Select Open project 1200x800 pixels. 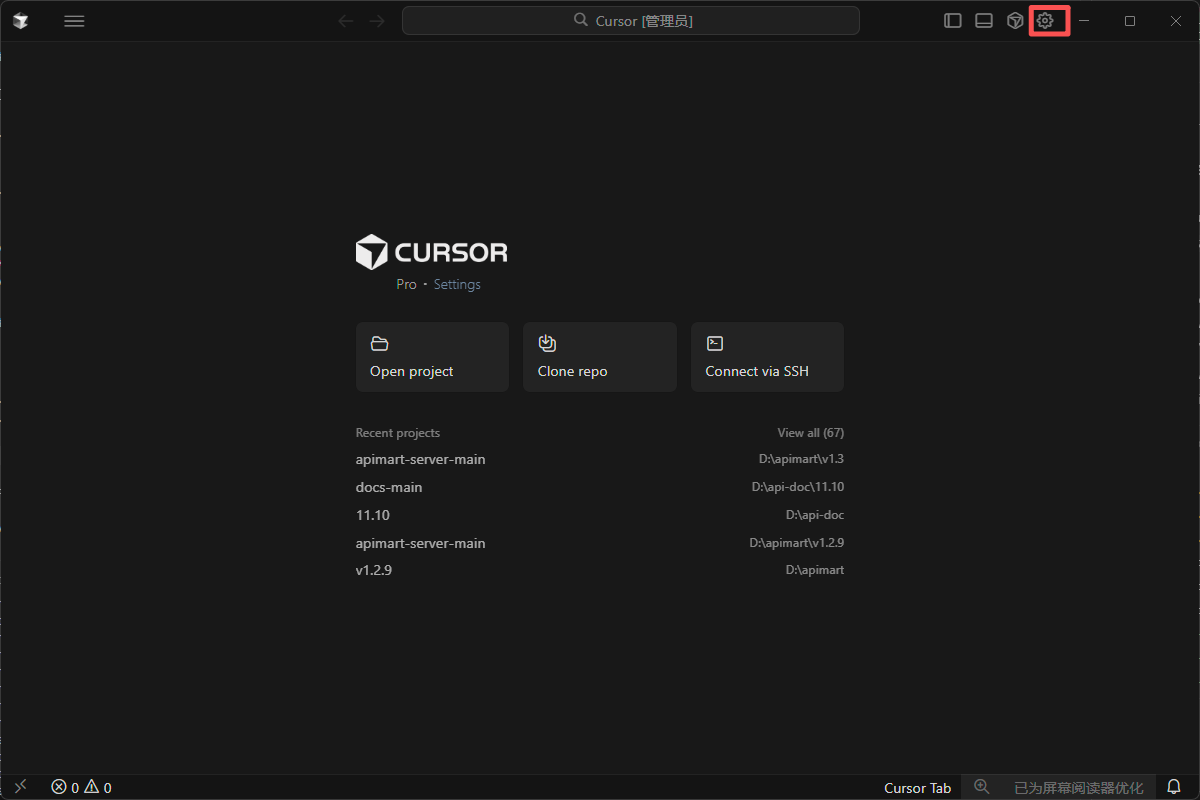click(431, 357)
